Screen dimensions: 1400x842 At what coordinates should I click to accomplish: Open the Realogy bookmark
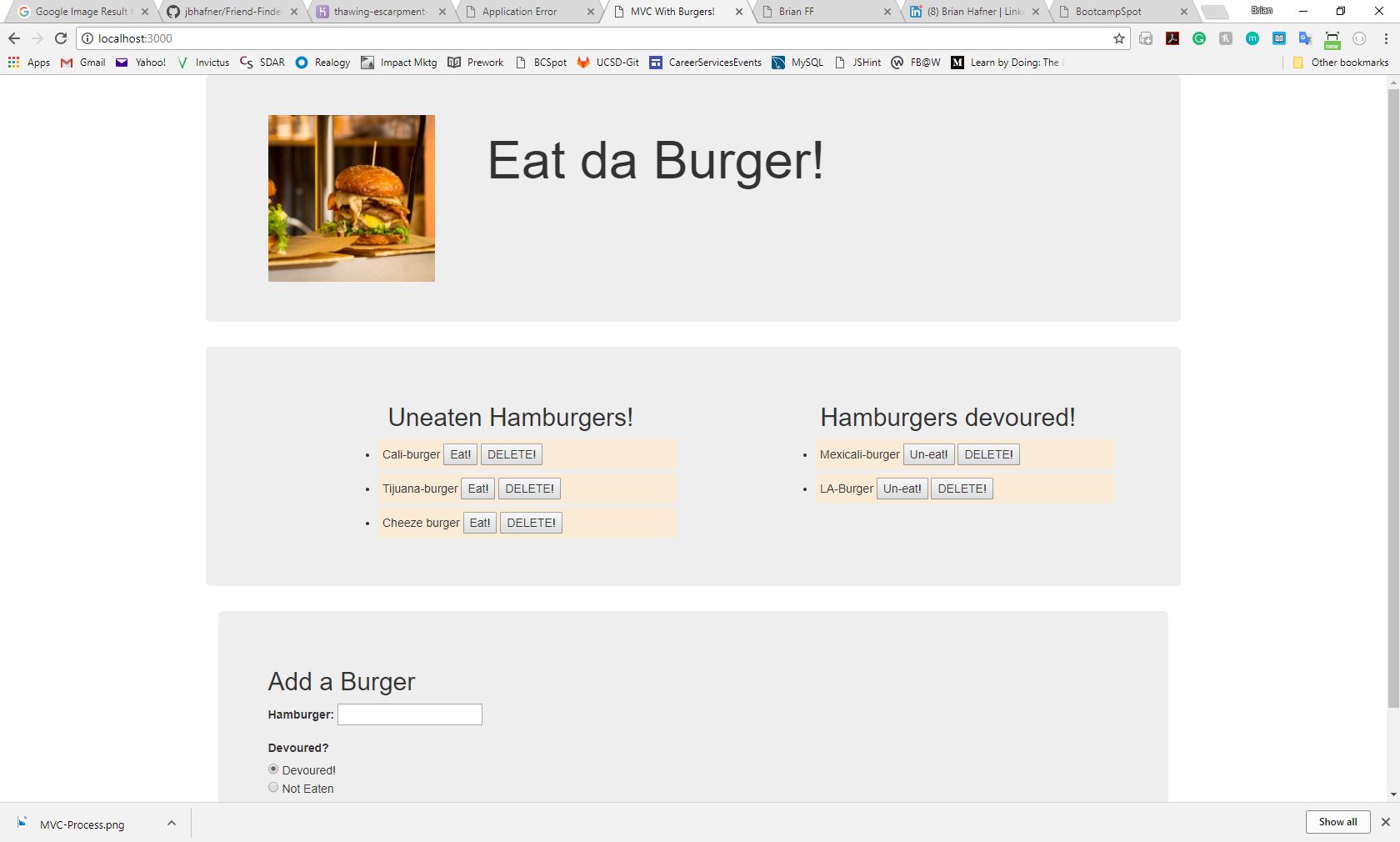pos(323,63)
